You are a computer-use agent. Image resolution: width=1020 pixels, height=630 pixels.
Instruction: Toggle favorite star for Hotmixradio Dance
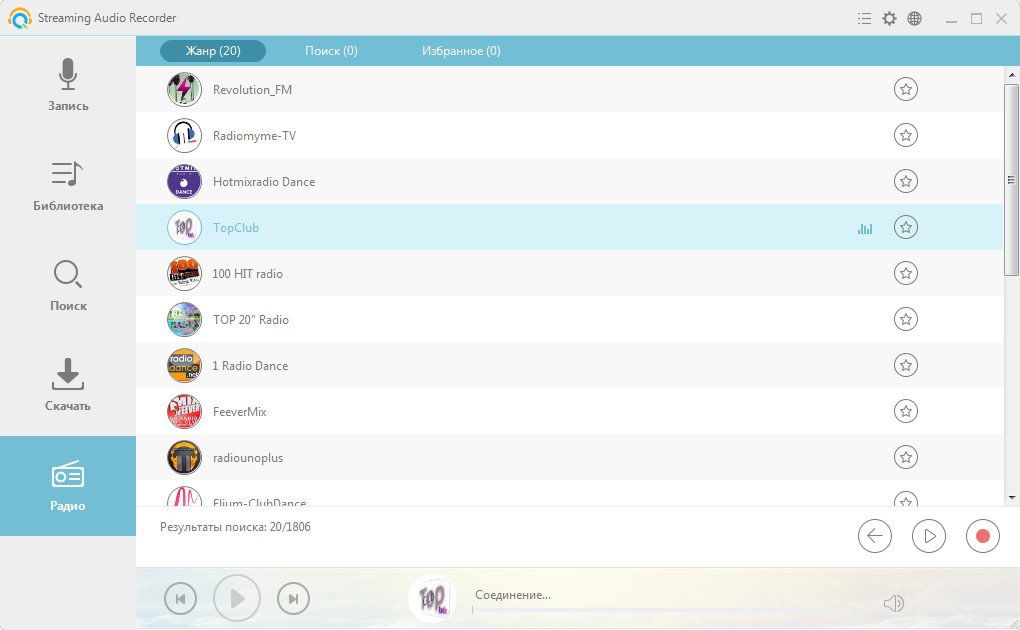tap(905, 182)
